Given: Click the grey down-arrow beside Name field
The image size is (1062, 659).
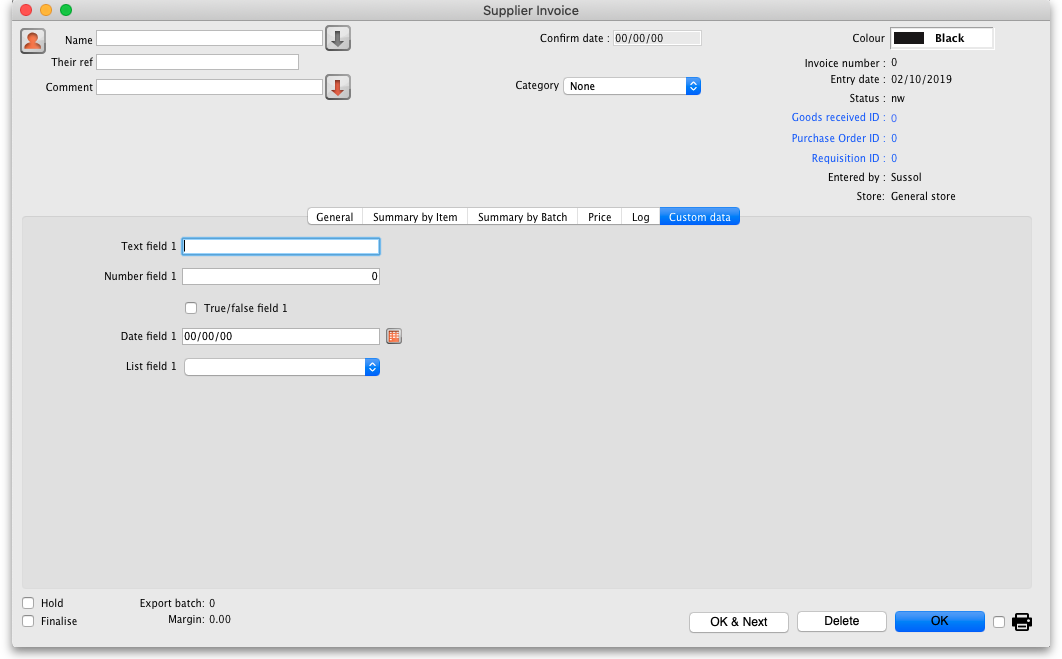Looking at the screenshot, I should coord(337,39).
